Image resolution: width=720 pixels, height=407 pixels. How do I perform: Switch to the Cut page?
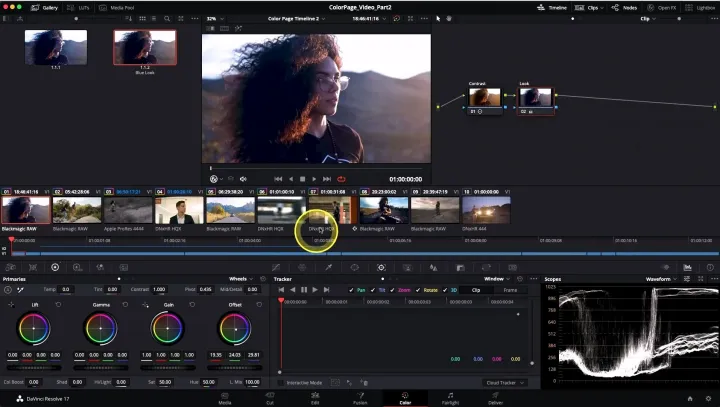[270, 398]
